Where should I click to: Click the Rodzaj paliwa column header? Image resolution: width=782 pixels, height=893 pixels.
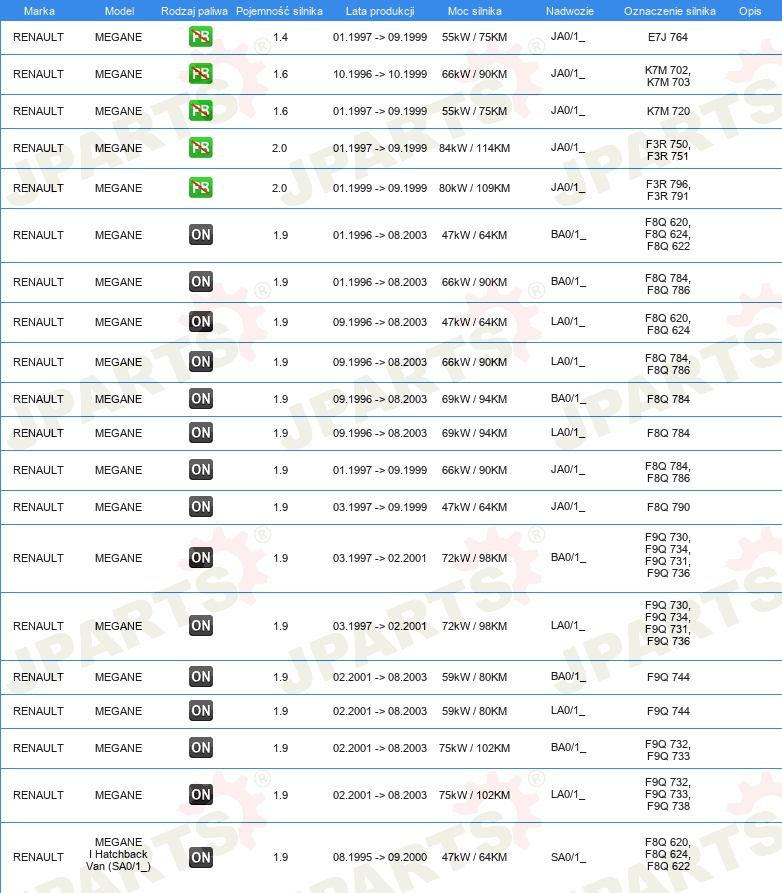point(194,11)
